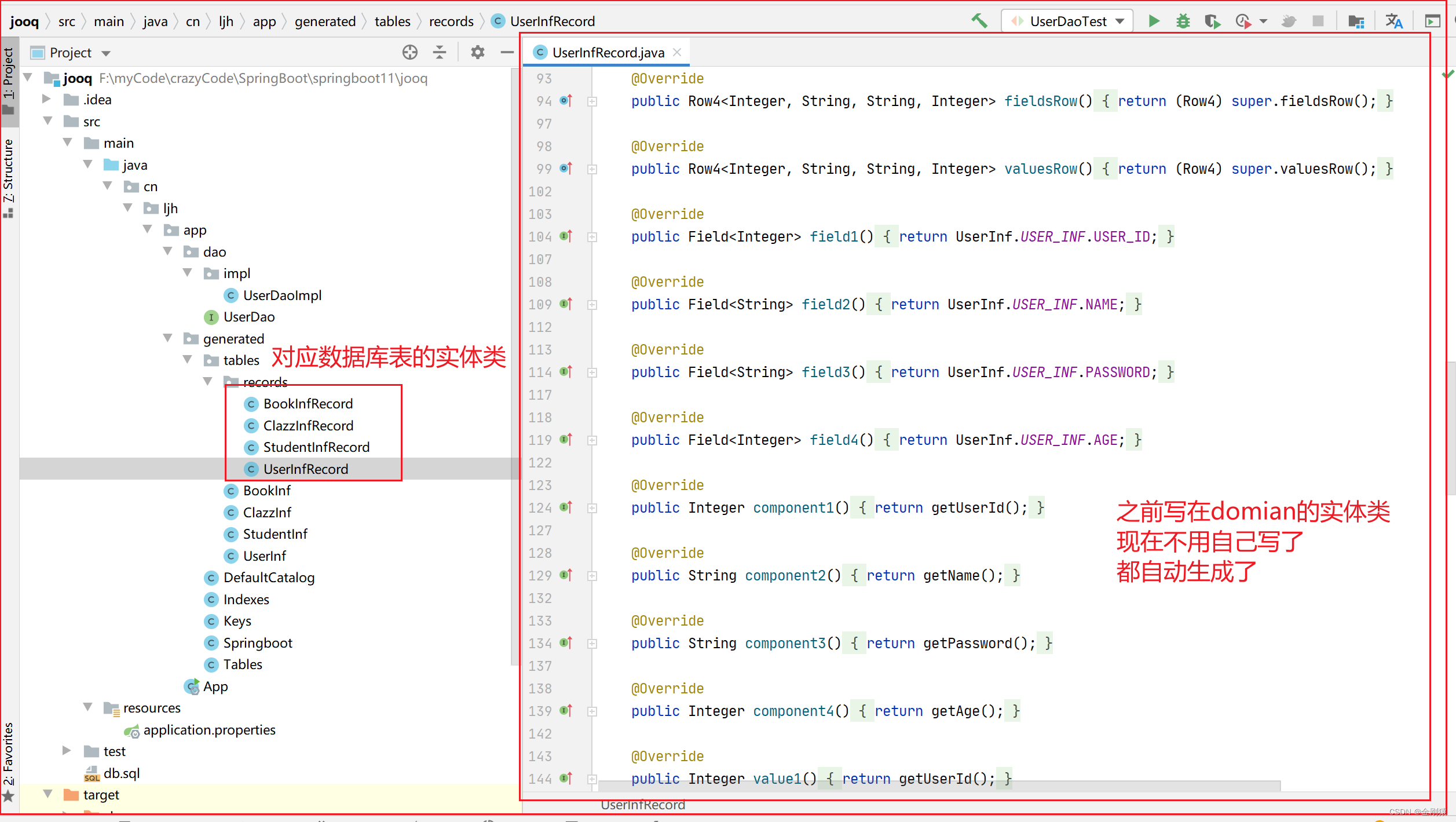
Task: Click the green Run button
Action: pos(1153,21)
